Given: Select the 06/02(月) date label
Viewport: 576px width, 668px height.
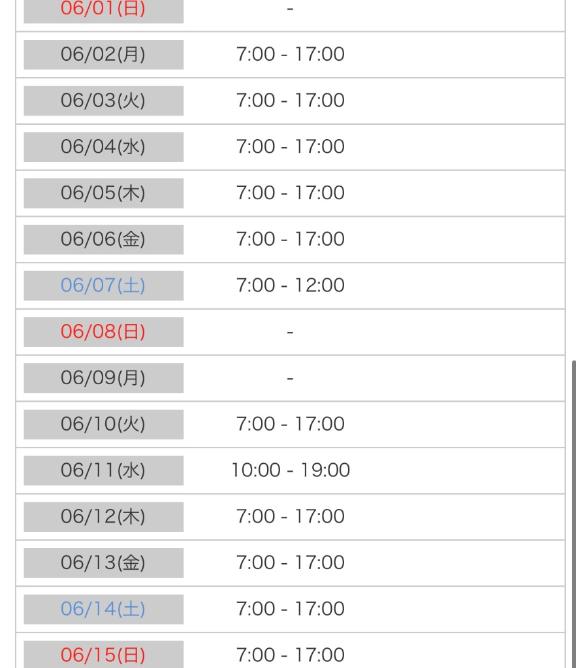Looking at the screenshot, I should 104,55.
